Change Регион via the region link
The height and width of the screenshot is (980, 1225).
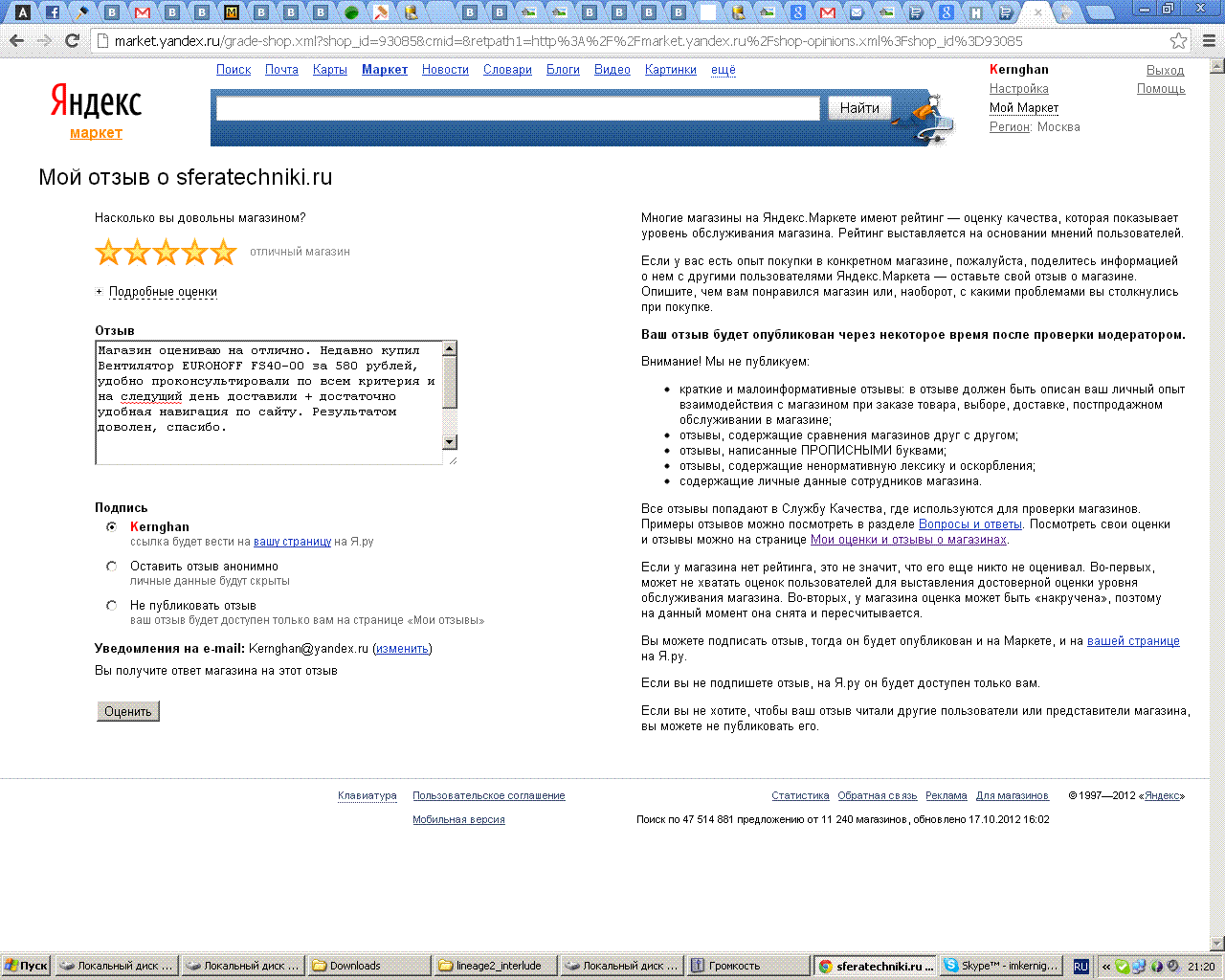tap(1009, 127)
